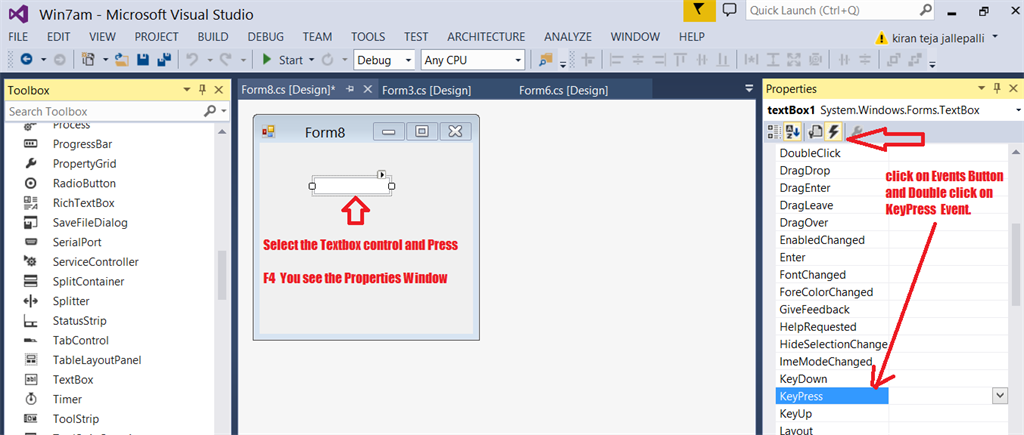The height and width of the screenshot is (435, 1024).
Task: Open the textBox1 object selector dropdown
Action: (1019, 110)
